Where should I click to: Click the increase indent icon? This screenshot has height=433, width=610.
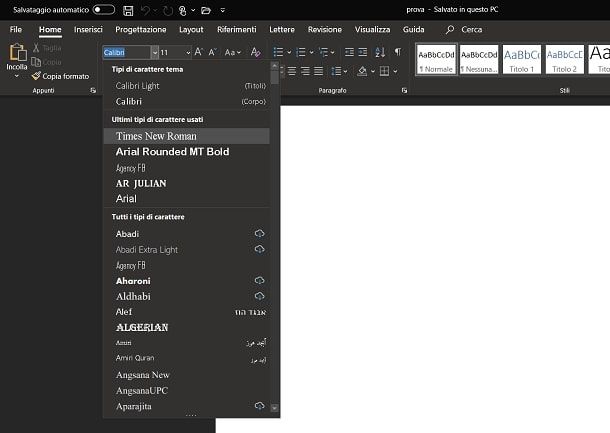363,52
